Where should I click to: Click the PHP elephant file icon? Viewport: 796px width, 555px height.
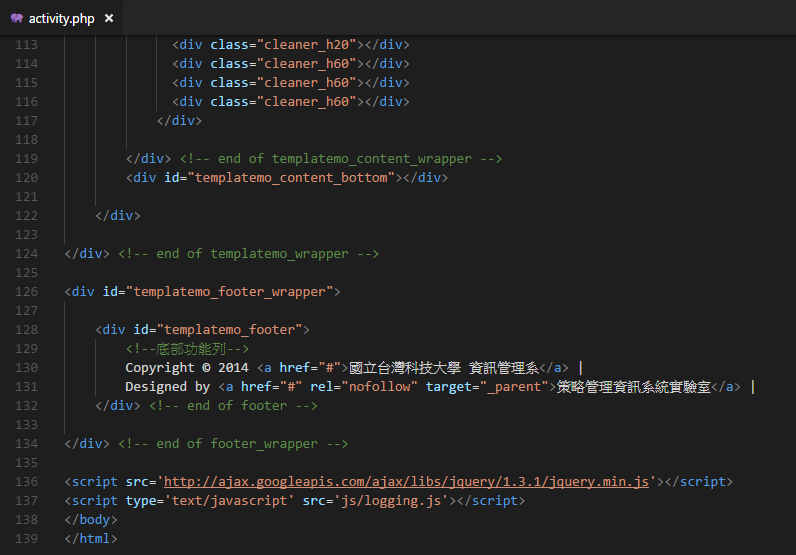click(x=17, y=18)
